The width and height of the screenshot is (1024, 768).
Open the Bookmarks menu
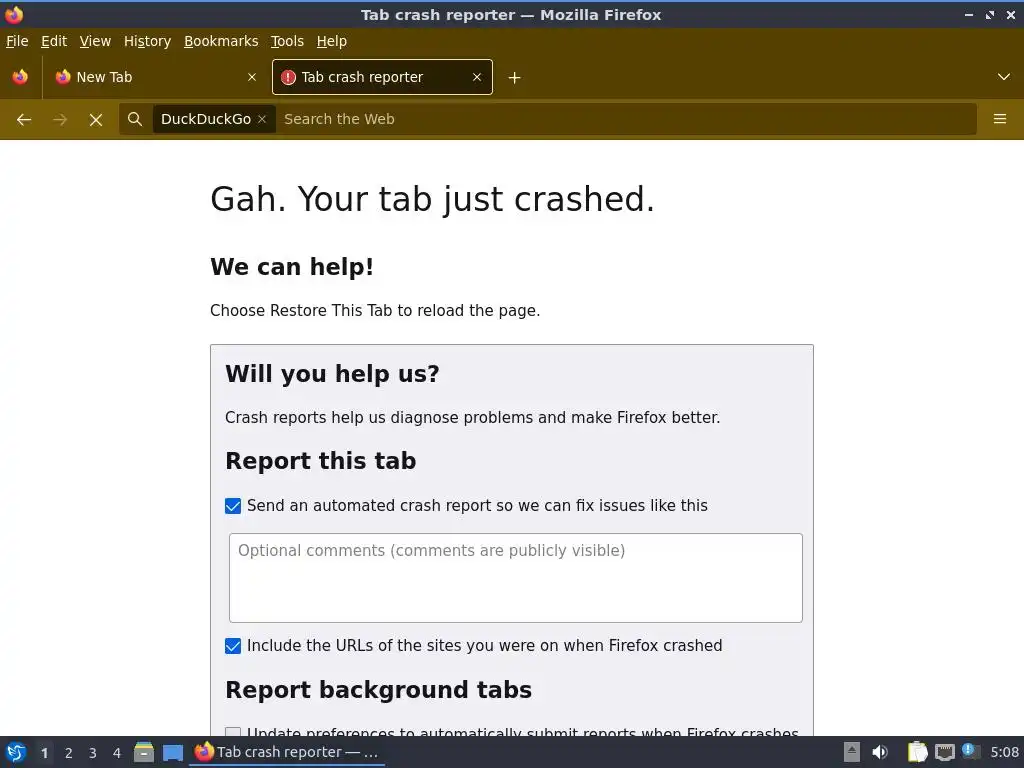point(221,41)
